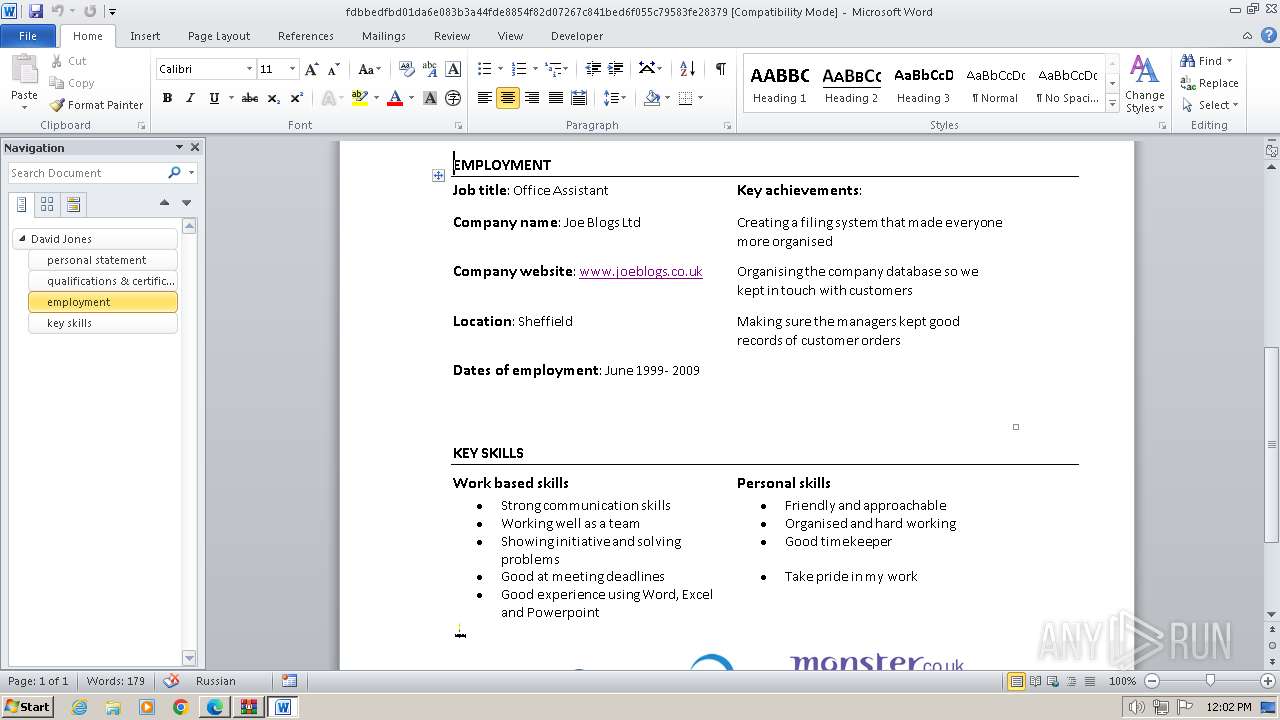Click the text highlight color button

click(359, 98)
